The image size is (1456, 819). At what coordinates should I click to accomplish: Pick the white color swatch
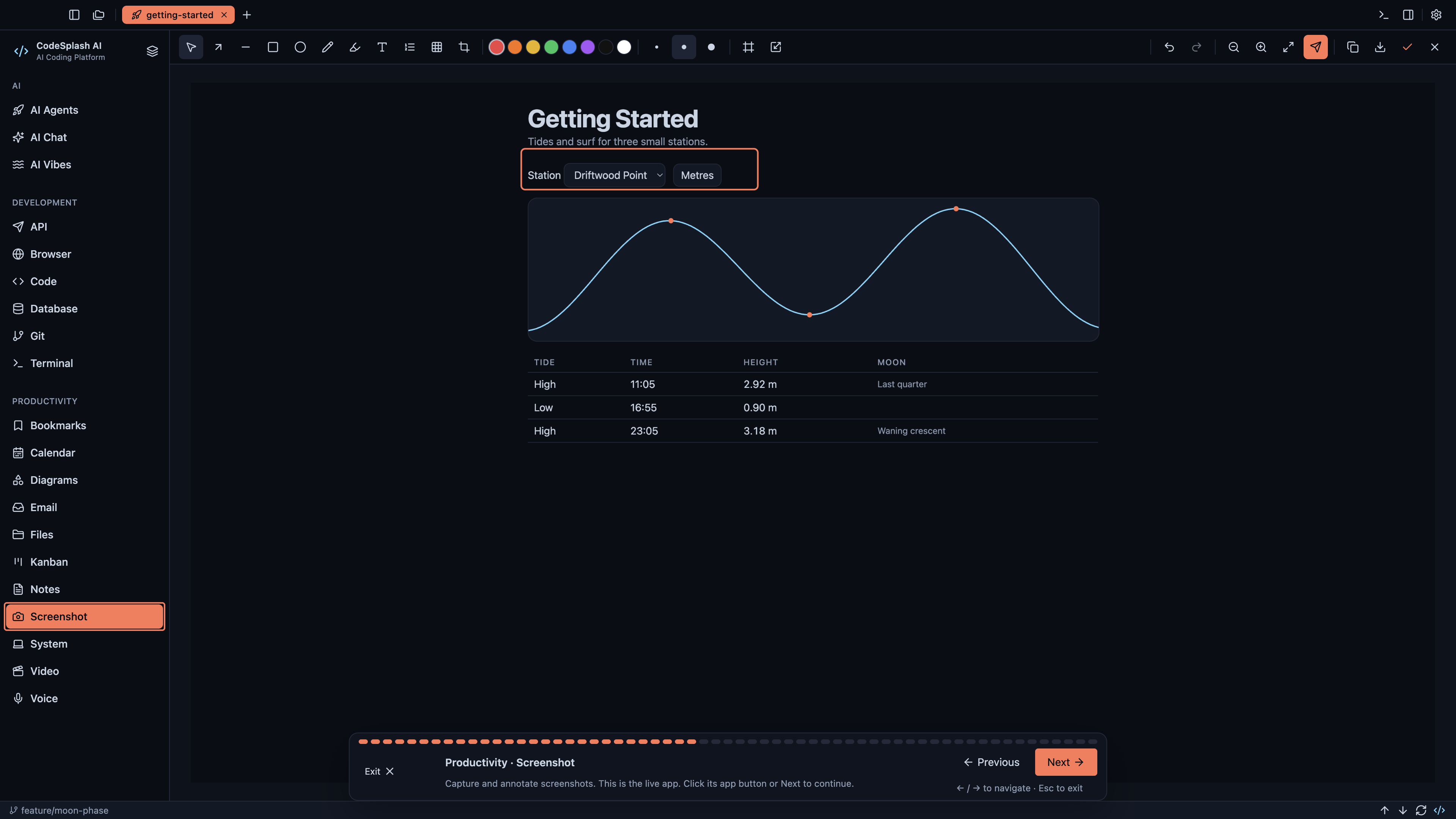coord(624,47)
